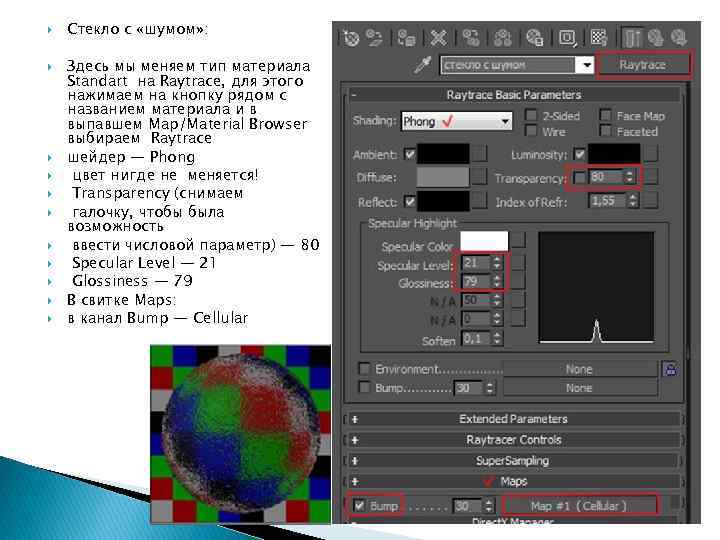Enable the Wire checkbox
720x540 pixels.
coord(531,131)
